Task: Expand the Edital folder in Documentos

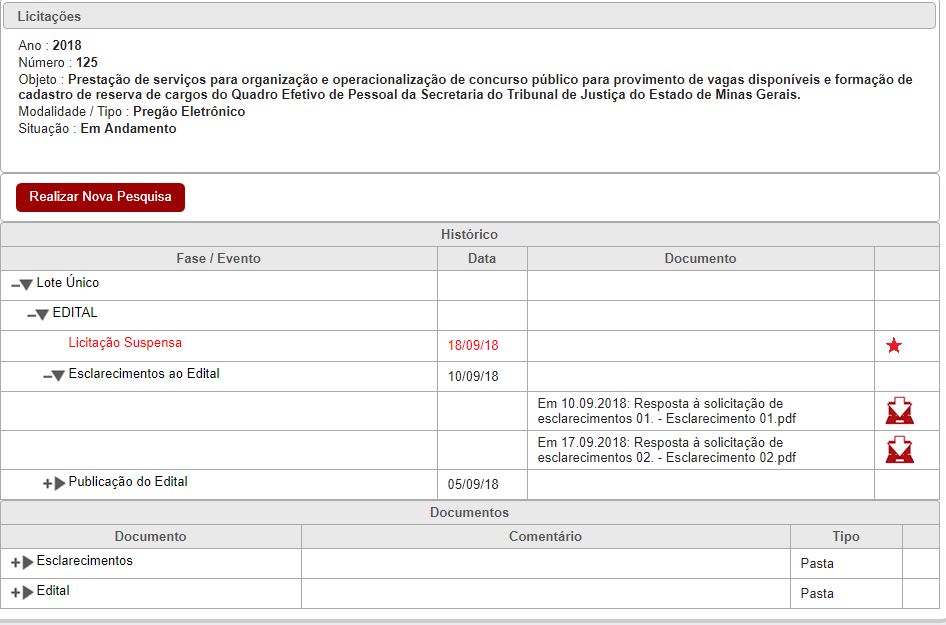Action: point(22,593)
